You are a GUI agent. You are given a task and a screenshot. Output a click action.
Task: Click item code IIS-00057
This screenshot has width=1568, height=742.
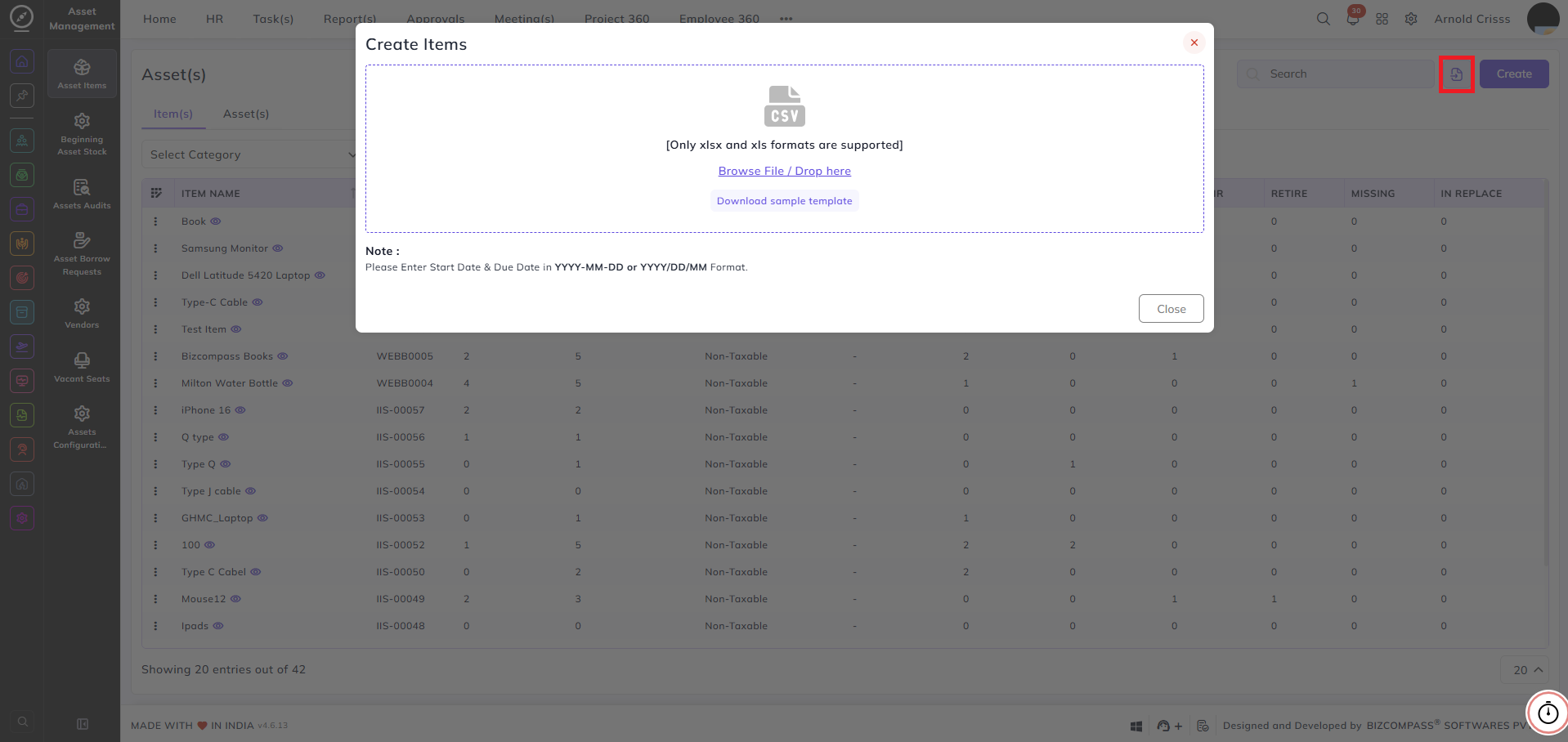(x=401, y=410)
